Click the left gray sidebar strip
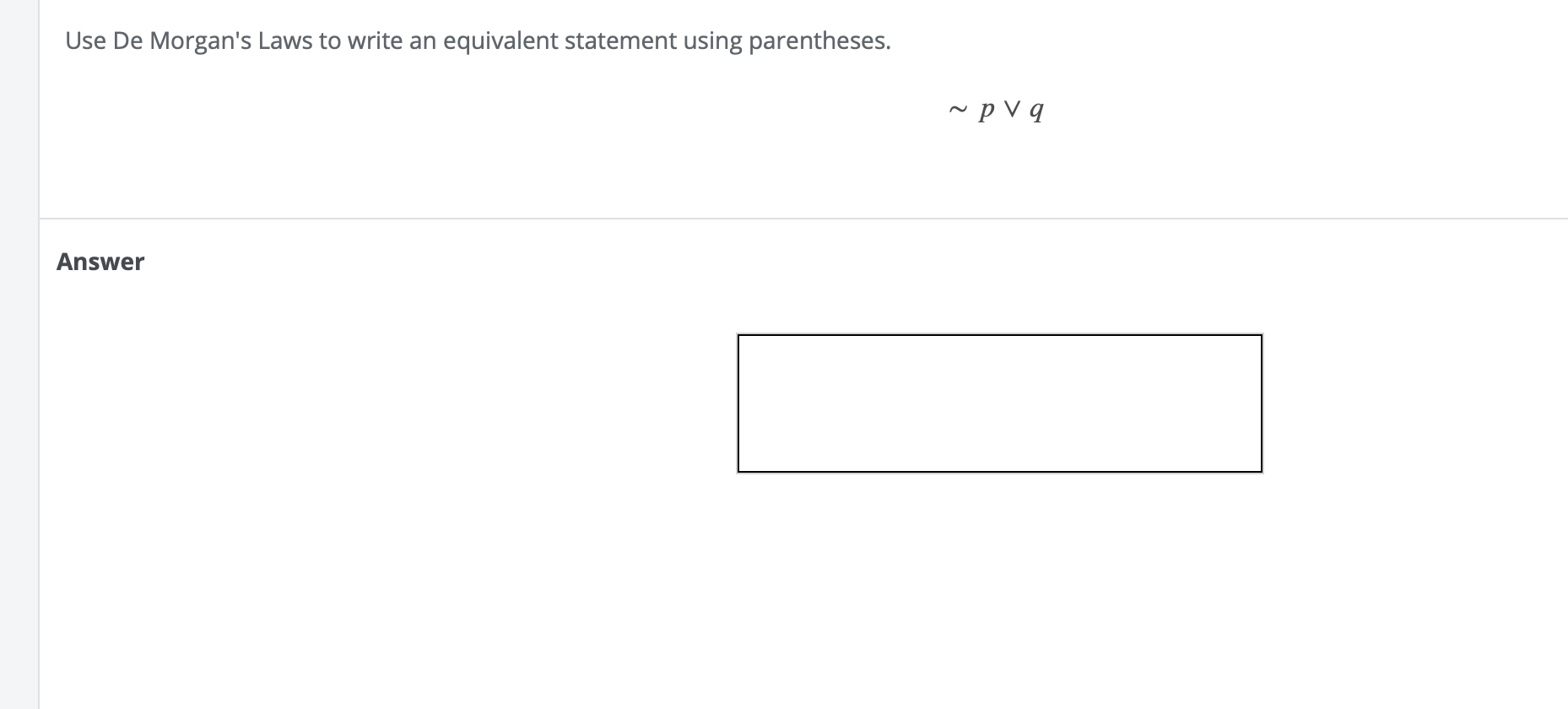 click(17, 354)
